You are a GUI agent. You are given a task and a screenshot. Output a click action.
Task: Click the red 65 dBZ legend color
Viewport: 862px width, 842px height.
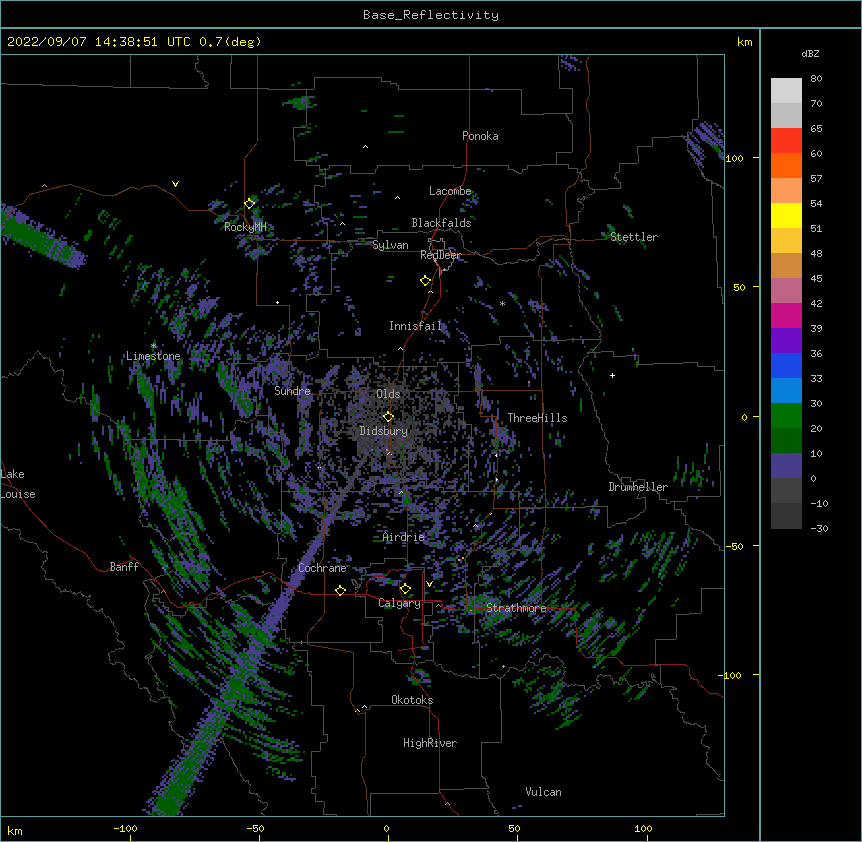point(786,140)
